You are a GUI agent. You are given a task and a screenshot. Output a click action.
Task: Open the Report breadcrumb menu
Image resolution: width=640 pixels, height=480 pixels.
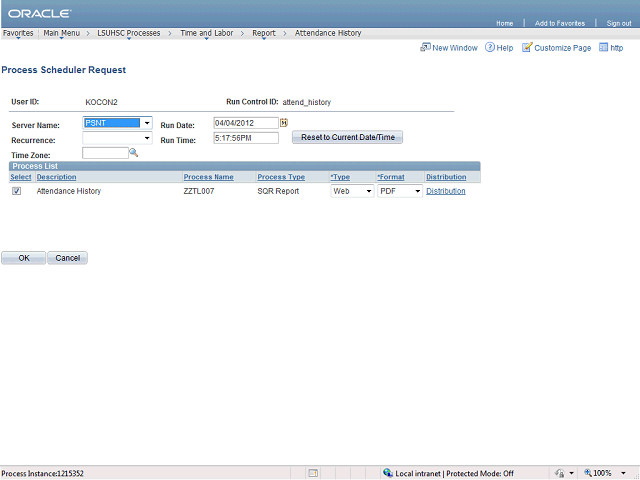(264, 33)
